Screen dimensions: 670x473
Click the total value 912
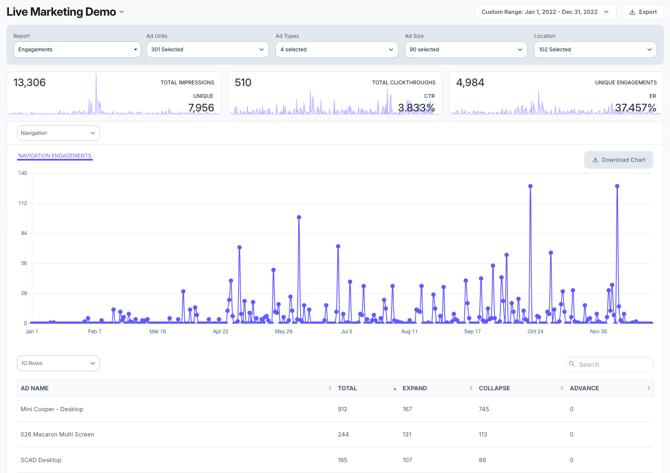pos(342,409)
